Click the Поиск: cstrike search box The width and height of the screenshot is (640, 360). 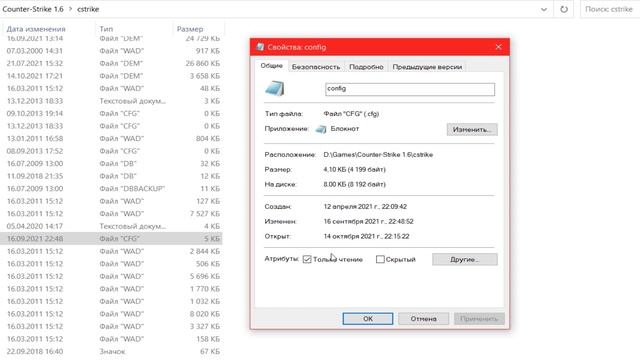(x=610, y=9)
